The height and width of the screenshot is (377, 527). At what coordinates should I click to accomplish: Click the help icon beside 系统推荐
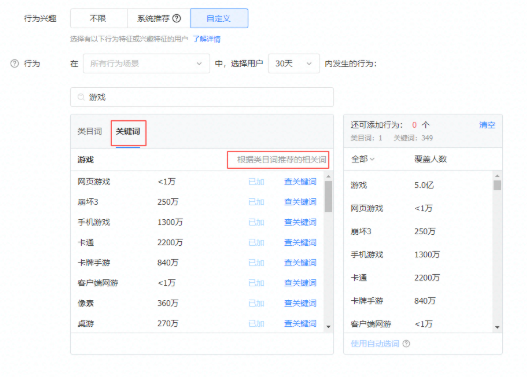coord(177,18)
